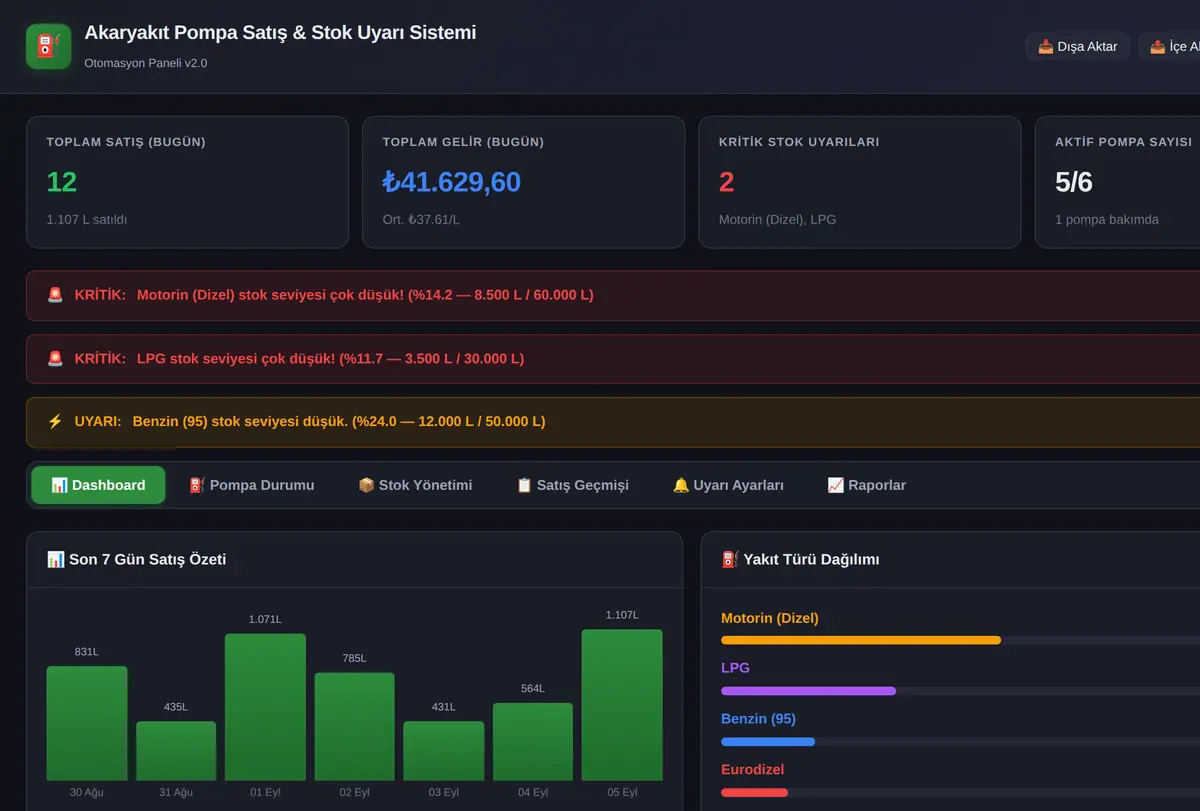1200x811 pixels.
Task: Click the pump icon beside Yakıt Türü Dağılımı
Action: [x=730, y=559]
